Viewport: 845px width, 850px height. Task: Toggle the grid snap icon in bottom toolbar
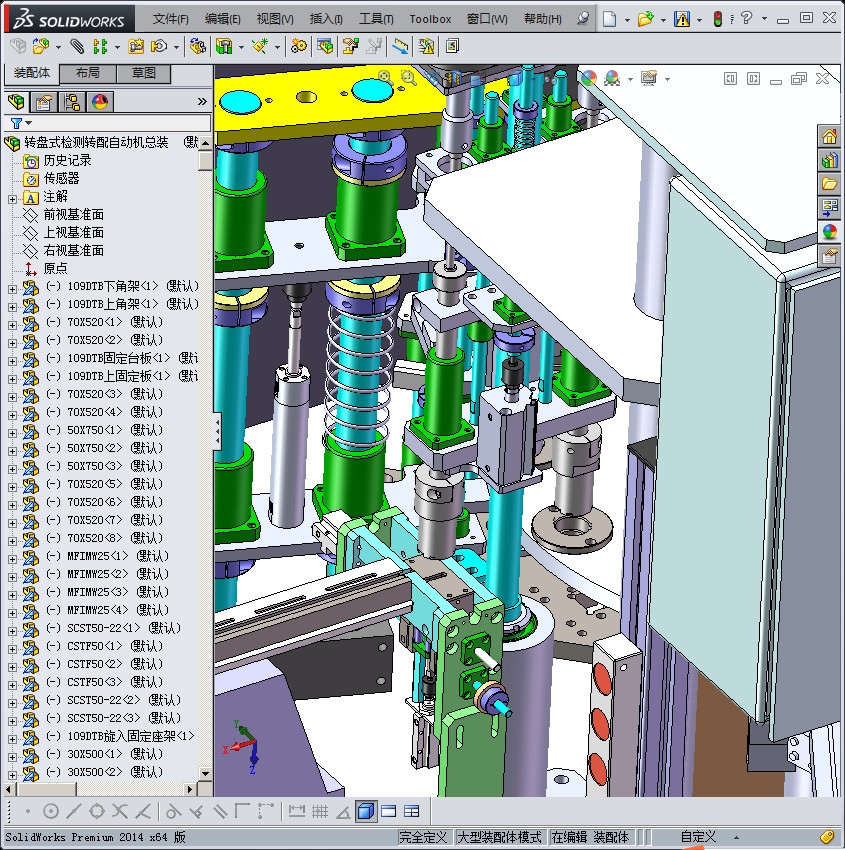click(320, 811)
